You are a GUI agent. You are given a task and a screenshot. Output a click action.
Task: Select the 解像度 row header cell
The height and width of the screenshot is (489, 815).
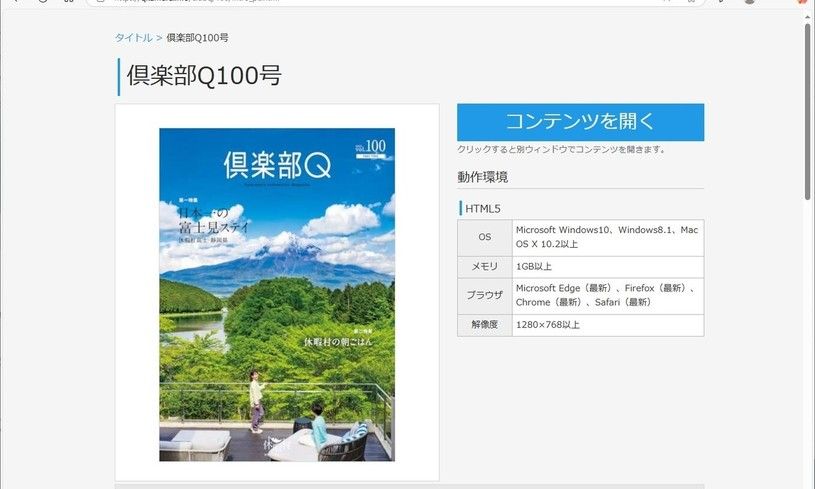pyautogui.click(x=485, y=325)
